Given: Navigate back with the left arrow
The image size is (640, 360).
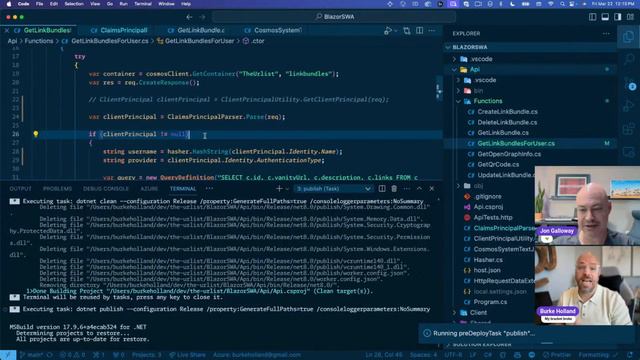Looking at the screenshot, I should pyautogui.click(x=189, y=17).
